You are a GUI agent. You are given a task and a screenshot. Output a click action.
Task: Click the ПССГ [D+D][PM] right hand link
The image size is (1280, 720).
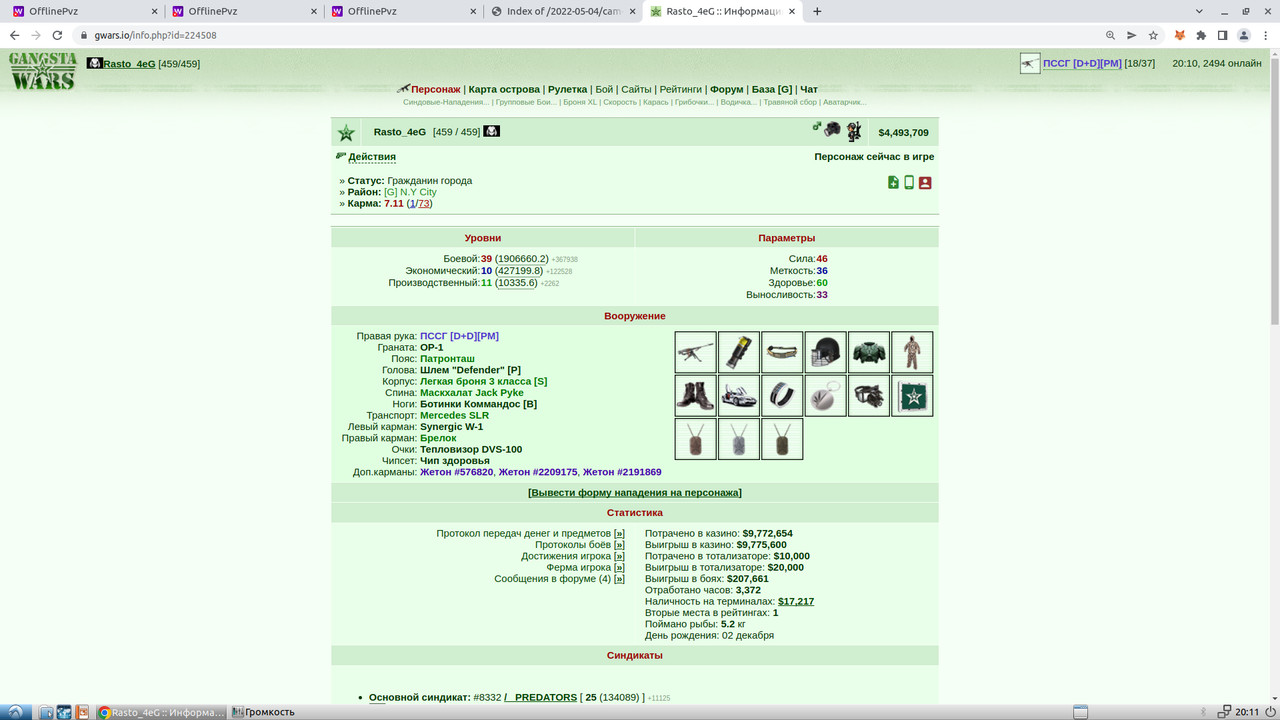[459, 336]
